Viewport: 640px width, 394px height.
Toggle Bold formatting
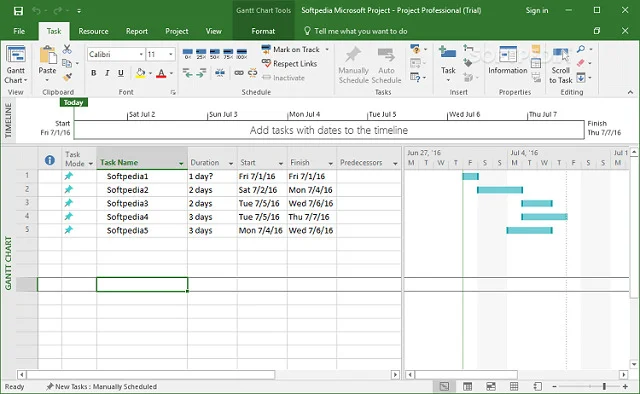94,73
